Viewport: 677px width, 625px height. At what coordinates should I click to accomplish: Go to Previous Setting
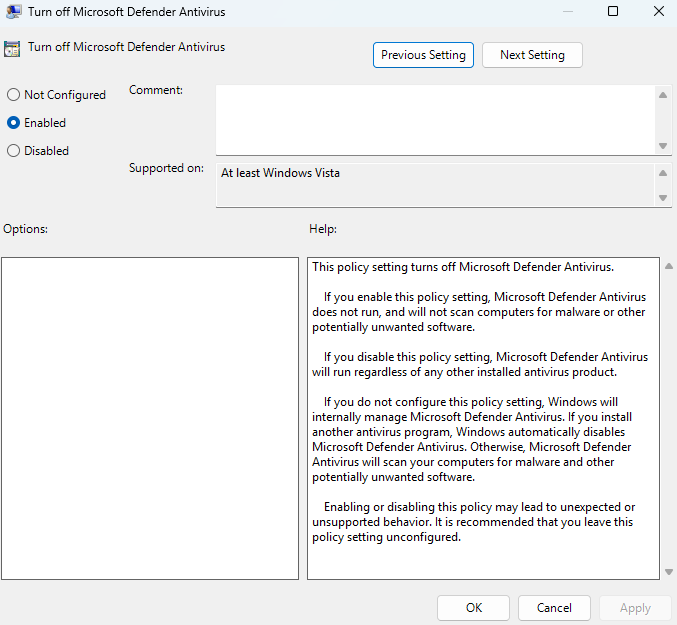pos(423,55)
